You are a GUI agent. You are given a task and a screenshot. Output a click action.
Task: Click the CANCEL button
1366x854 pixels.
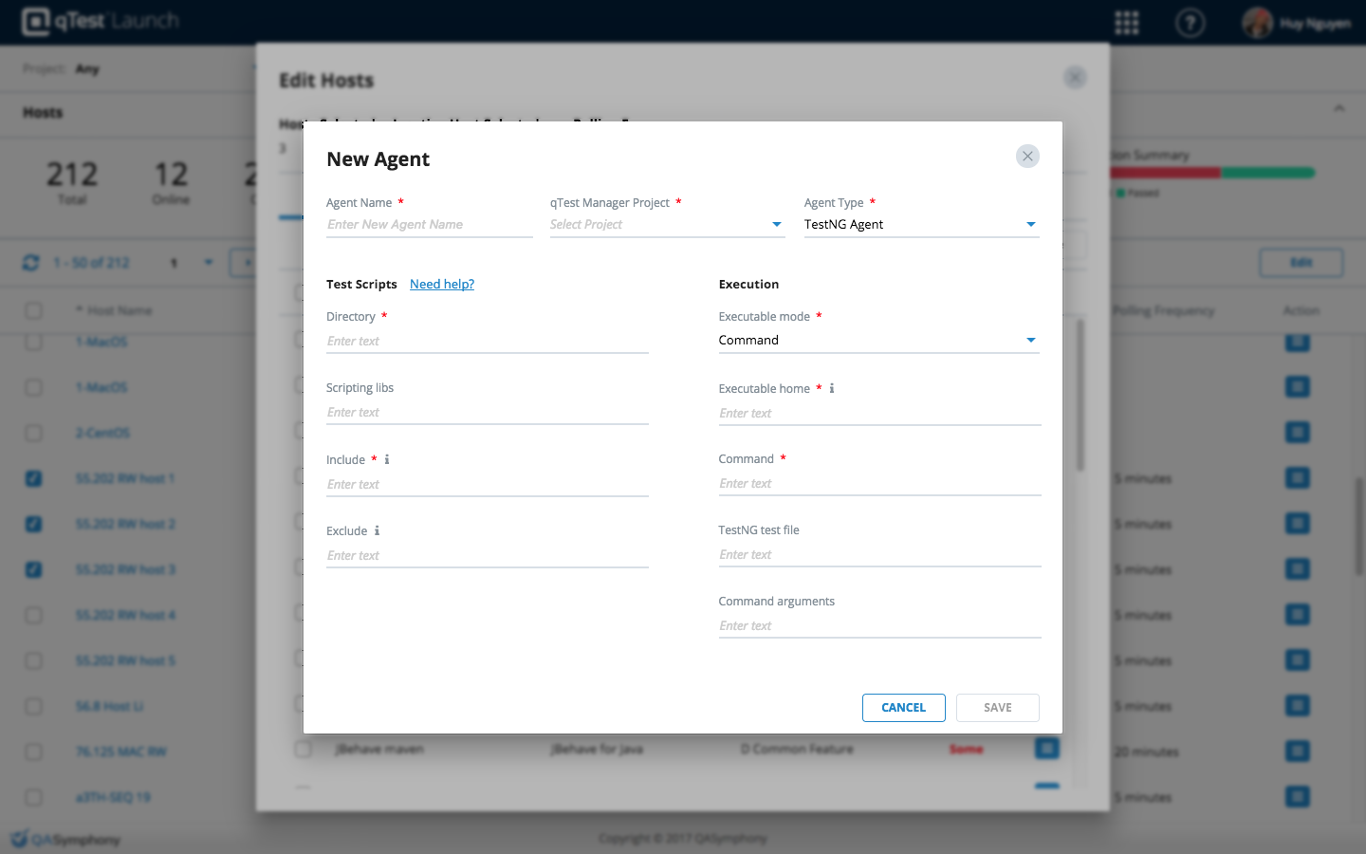tap(904, 708)
